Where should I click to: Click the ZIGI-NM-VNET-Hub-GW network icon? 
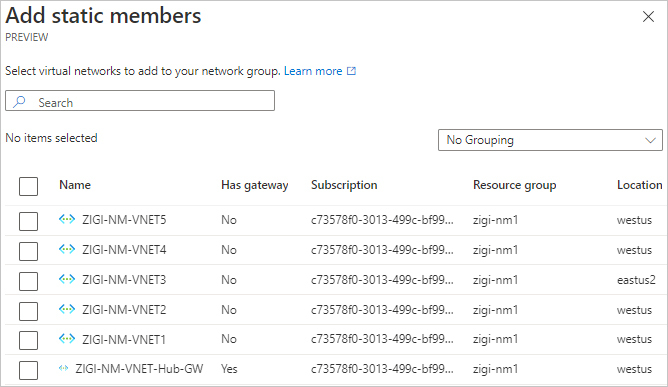(63, 369)
